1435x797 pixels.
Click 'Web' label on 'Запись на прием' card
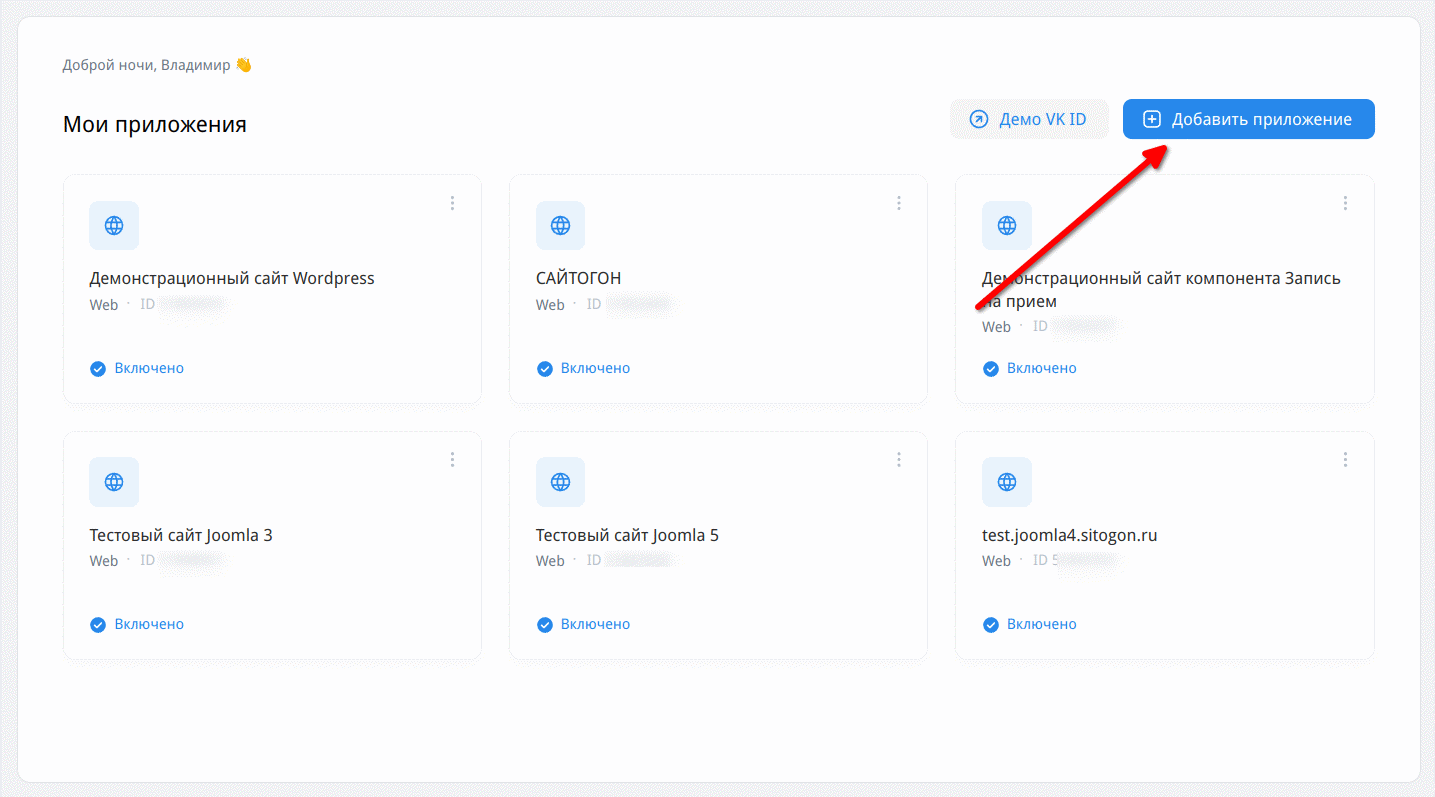click(997, 326)
